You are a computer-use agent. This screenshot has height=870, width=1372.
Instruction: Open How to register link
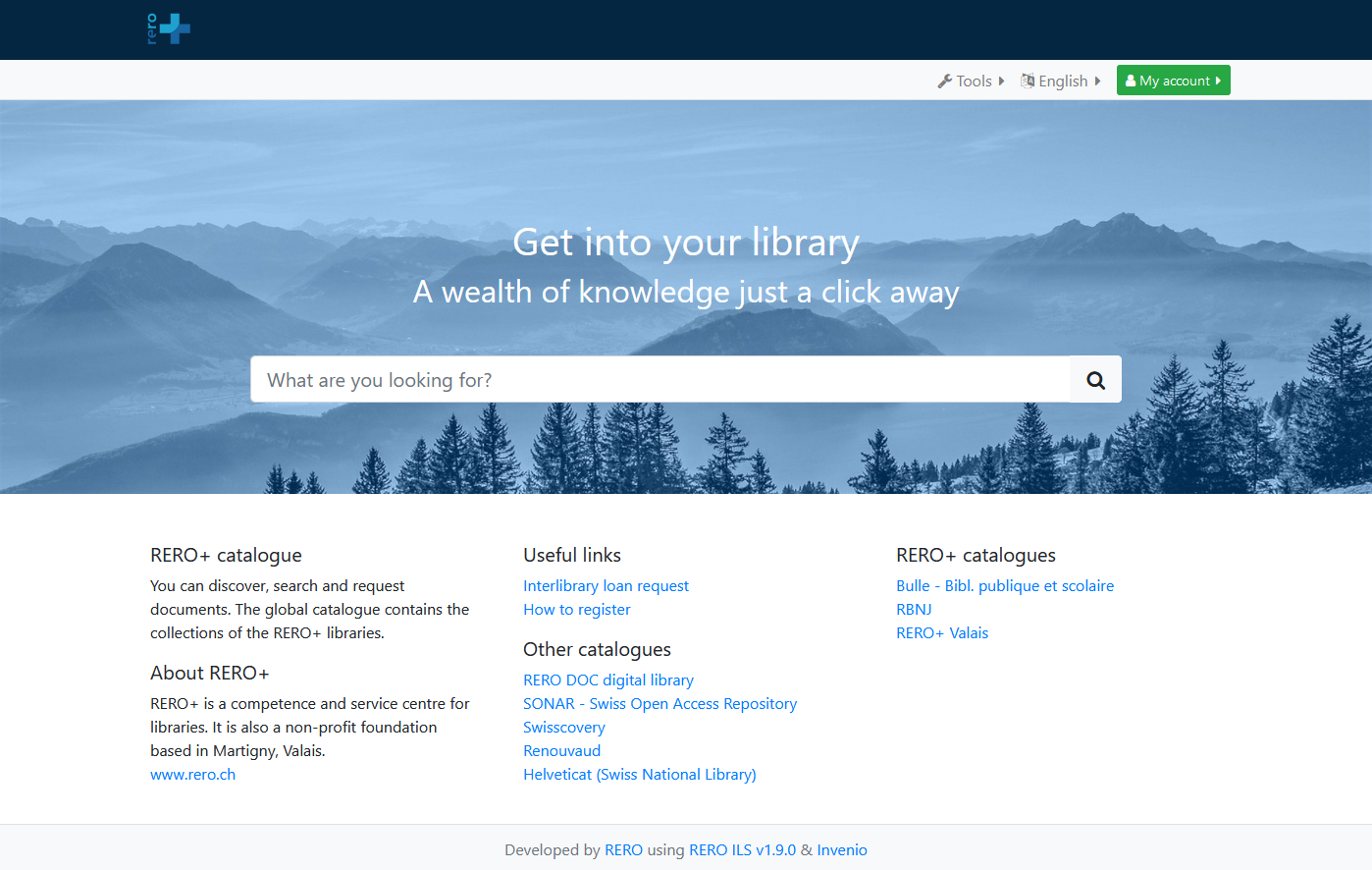576,610
